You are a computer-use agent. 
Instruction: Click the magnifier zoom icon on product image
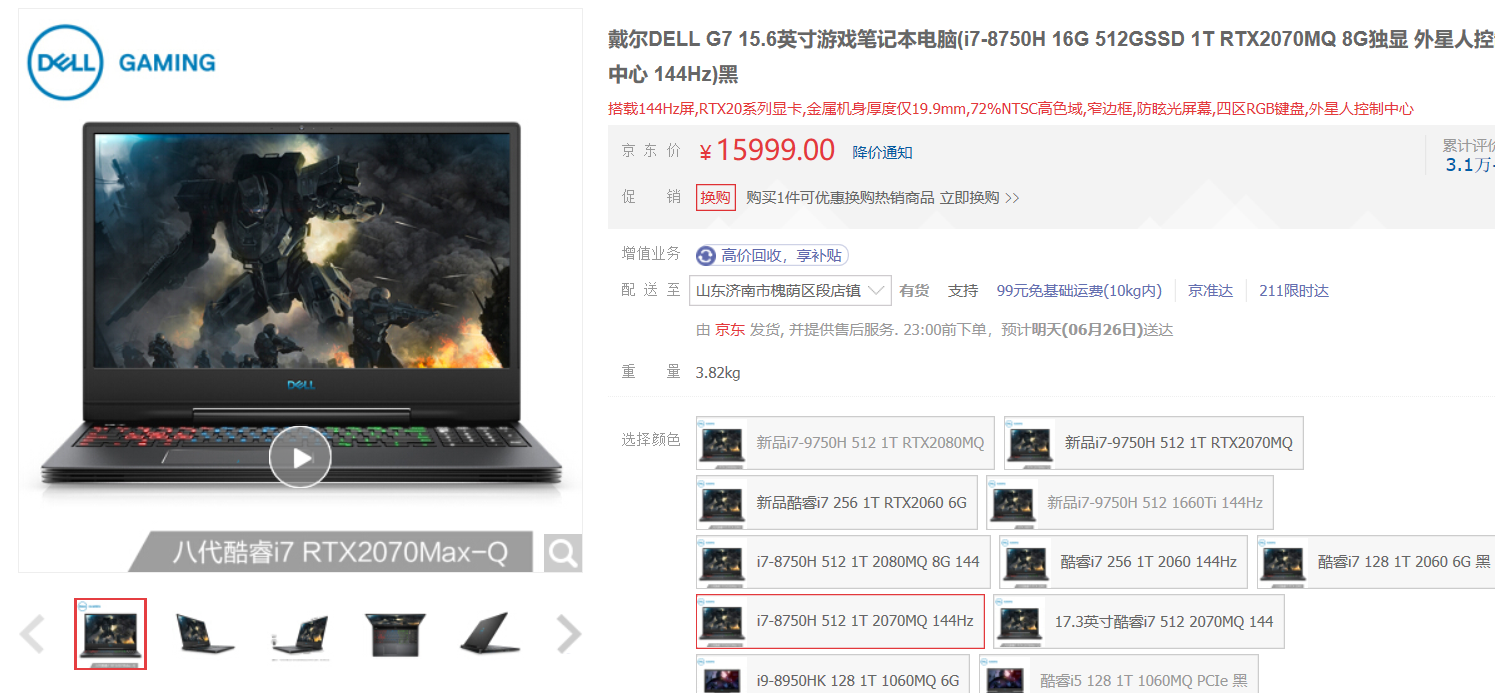[x=563, y=552]
